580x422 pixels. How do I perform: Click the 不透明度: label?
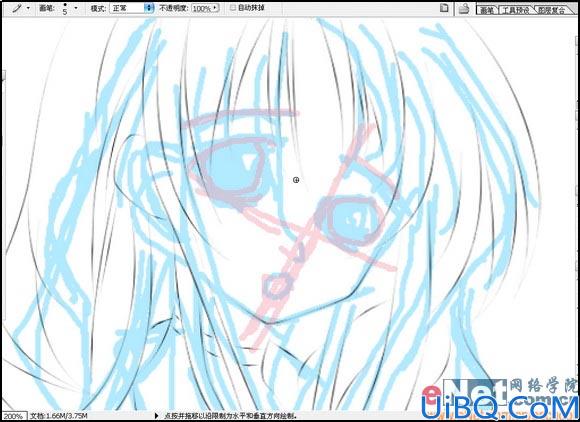tap(174, 8)
